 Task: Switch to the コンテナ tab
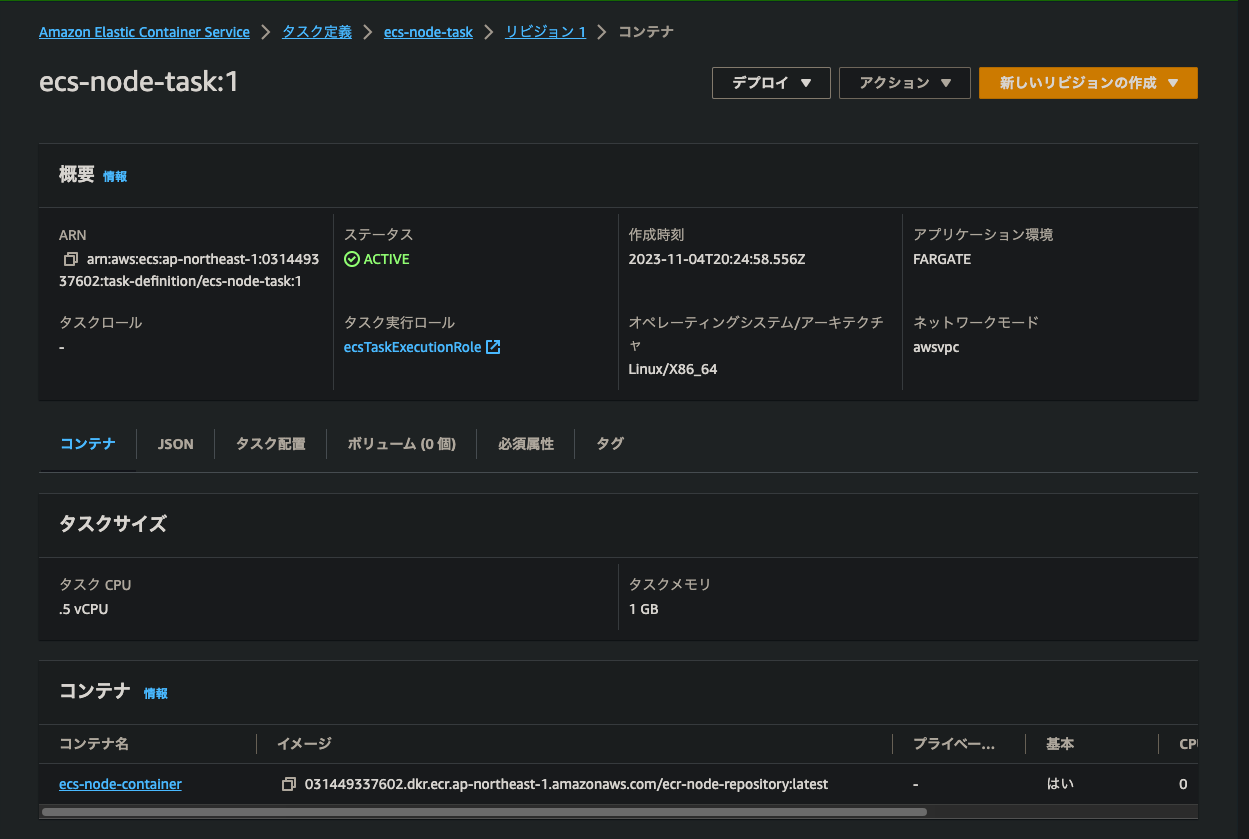point(87,444)
